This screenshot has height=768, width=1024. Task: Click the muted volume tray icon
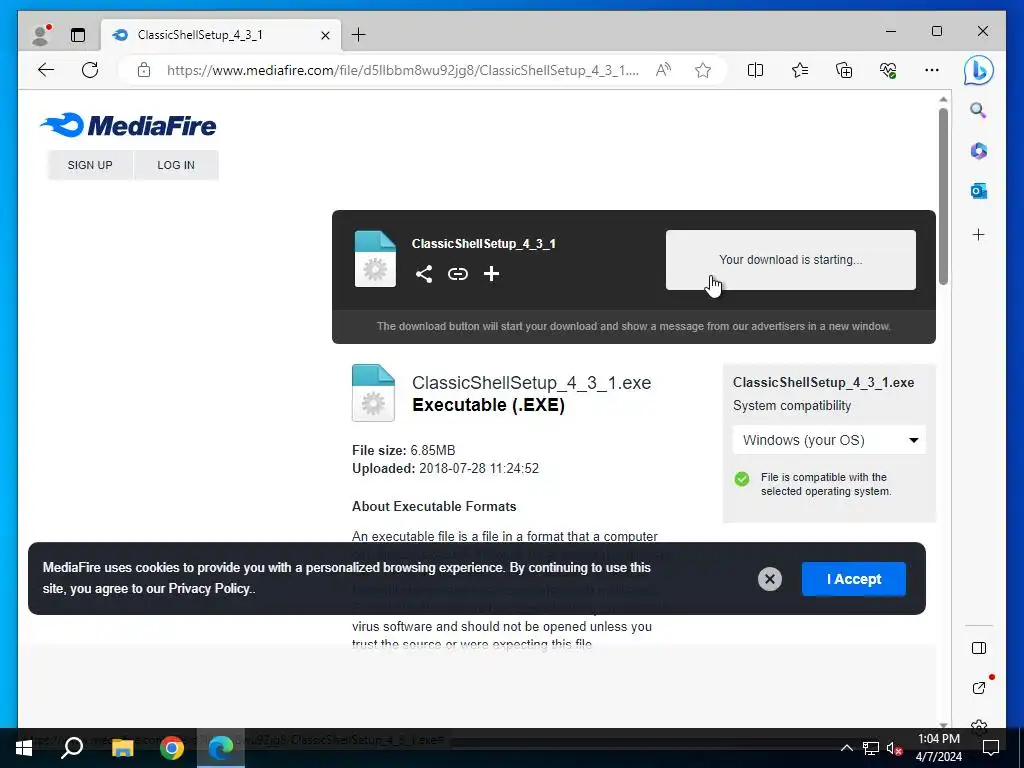[x=895, y=748]
